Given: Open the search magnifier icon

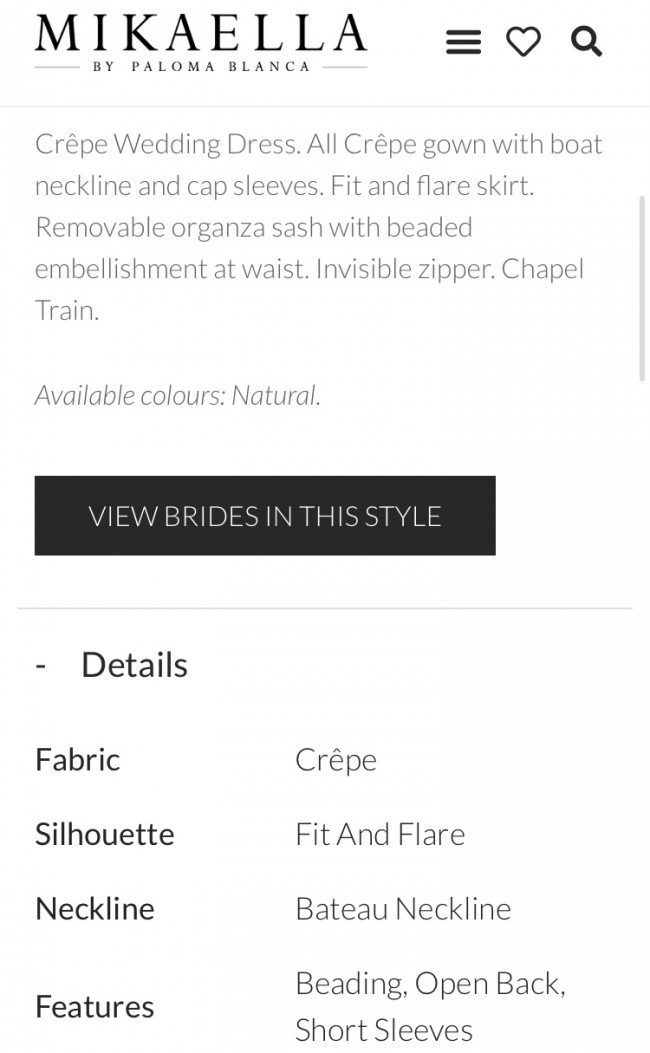Looking at the screenshot, I should click(x=586, y=41).
